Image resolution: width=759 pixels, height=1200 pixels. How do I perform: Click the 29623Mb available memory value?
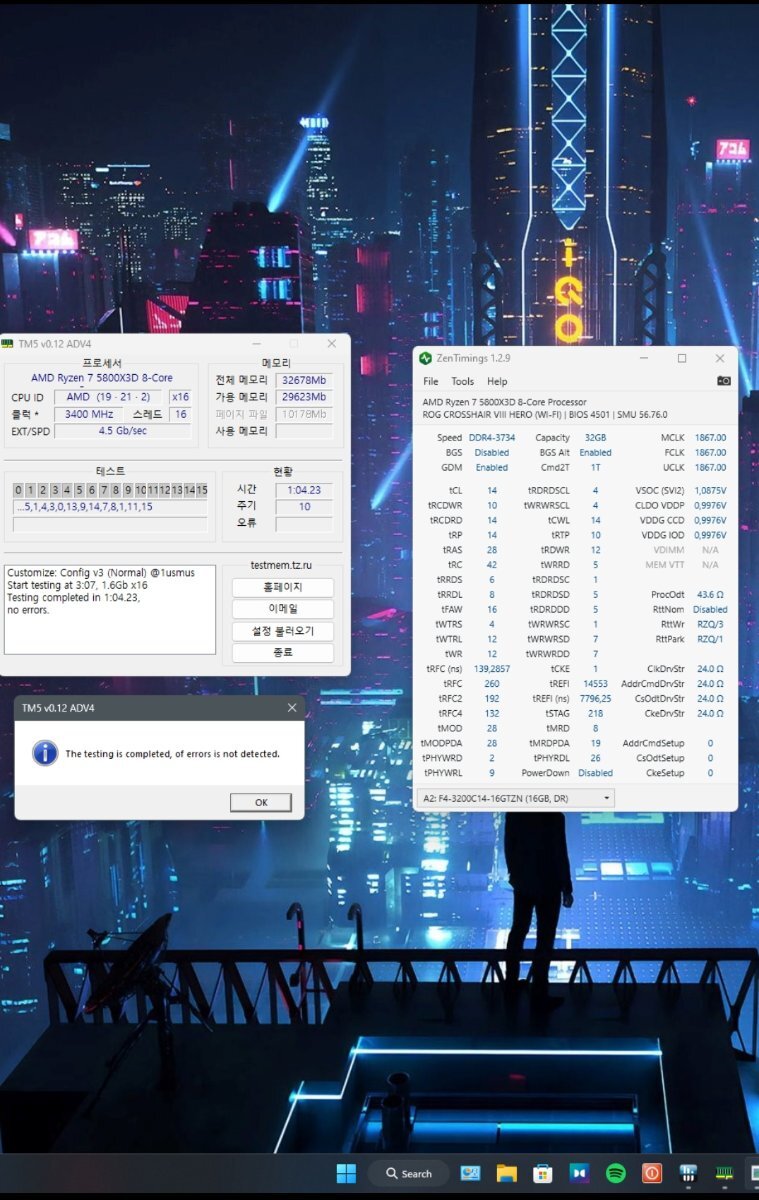tap(304, 397)
